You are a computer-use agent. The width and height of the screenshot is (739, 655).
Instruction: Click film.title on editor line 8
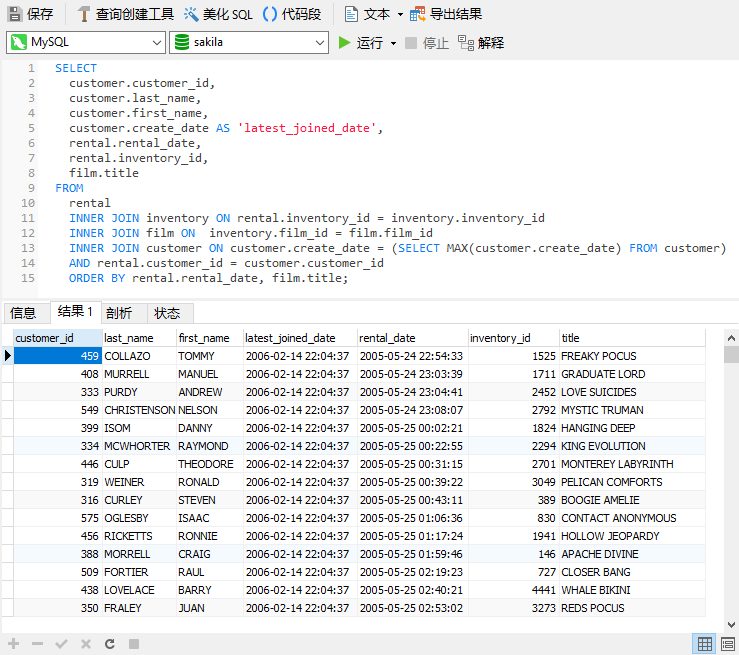[104, 173]
